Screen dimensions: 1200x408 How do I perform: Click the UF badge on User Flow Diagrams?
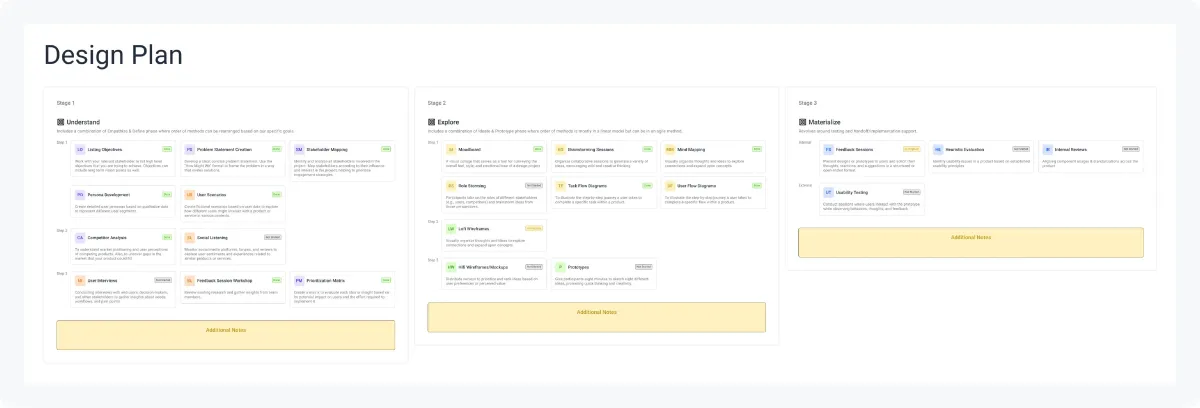tap(670, 186)
